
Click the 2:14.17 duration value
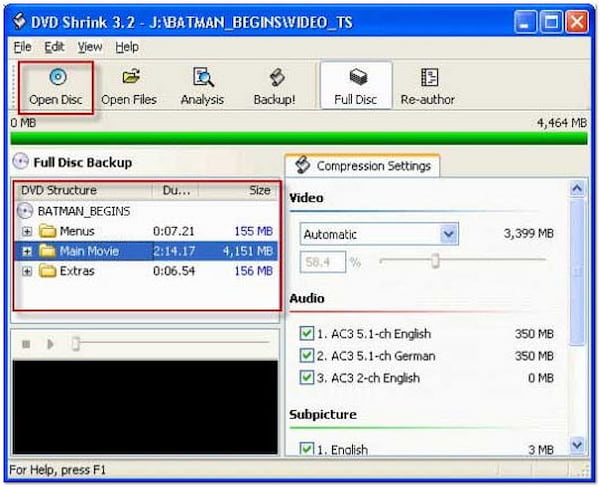pos(174,251)
